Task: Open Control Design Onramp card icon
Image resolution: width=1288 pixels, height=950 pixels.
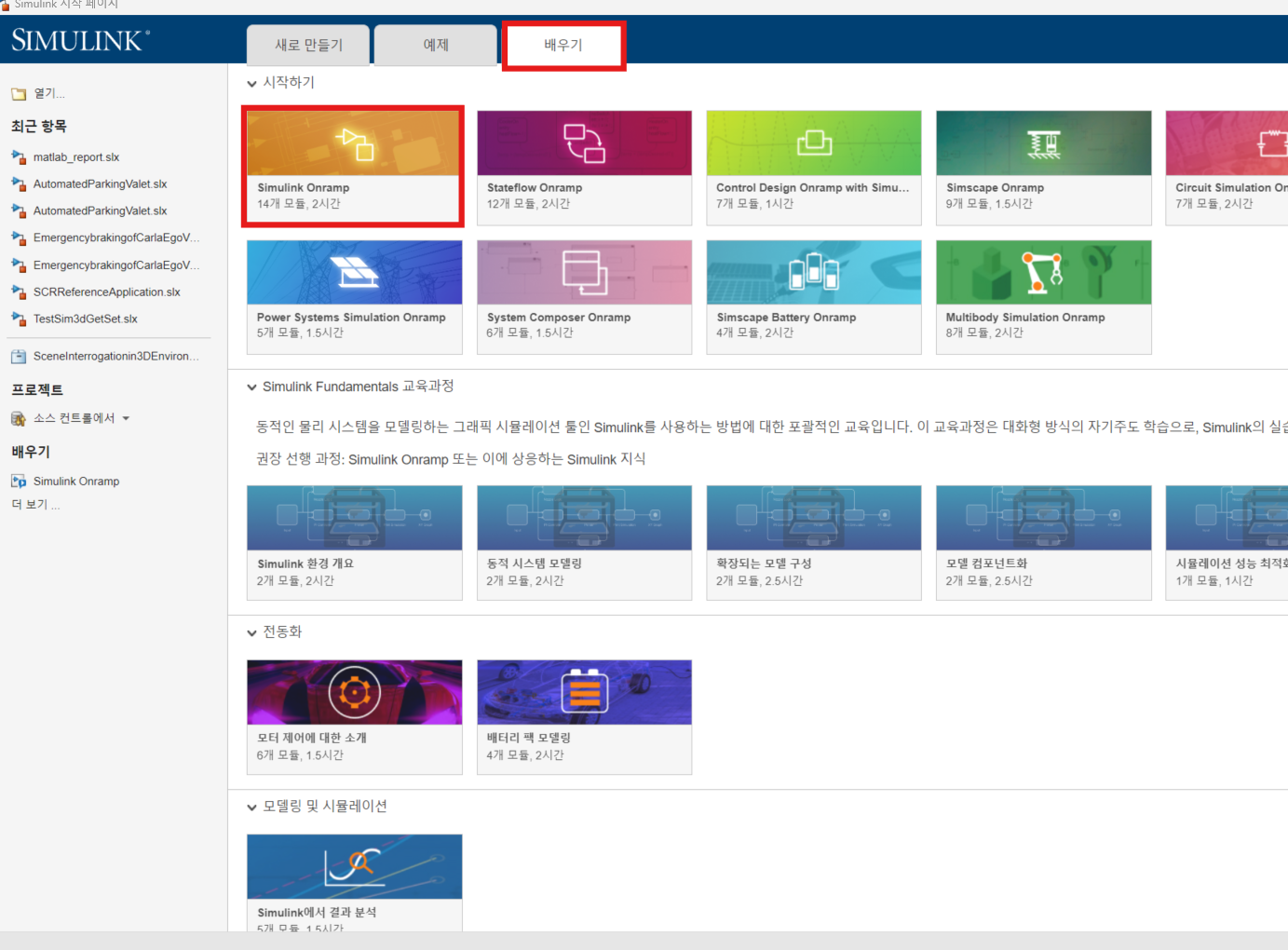Action: point(814,142)
